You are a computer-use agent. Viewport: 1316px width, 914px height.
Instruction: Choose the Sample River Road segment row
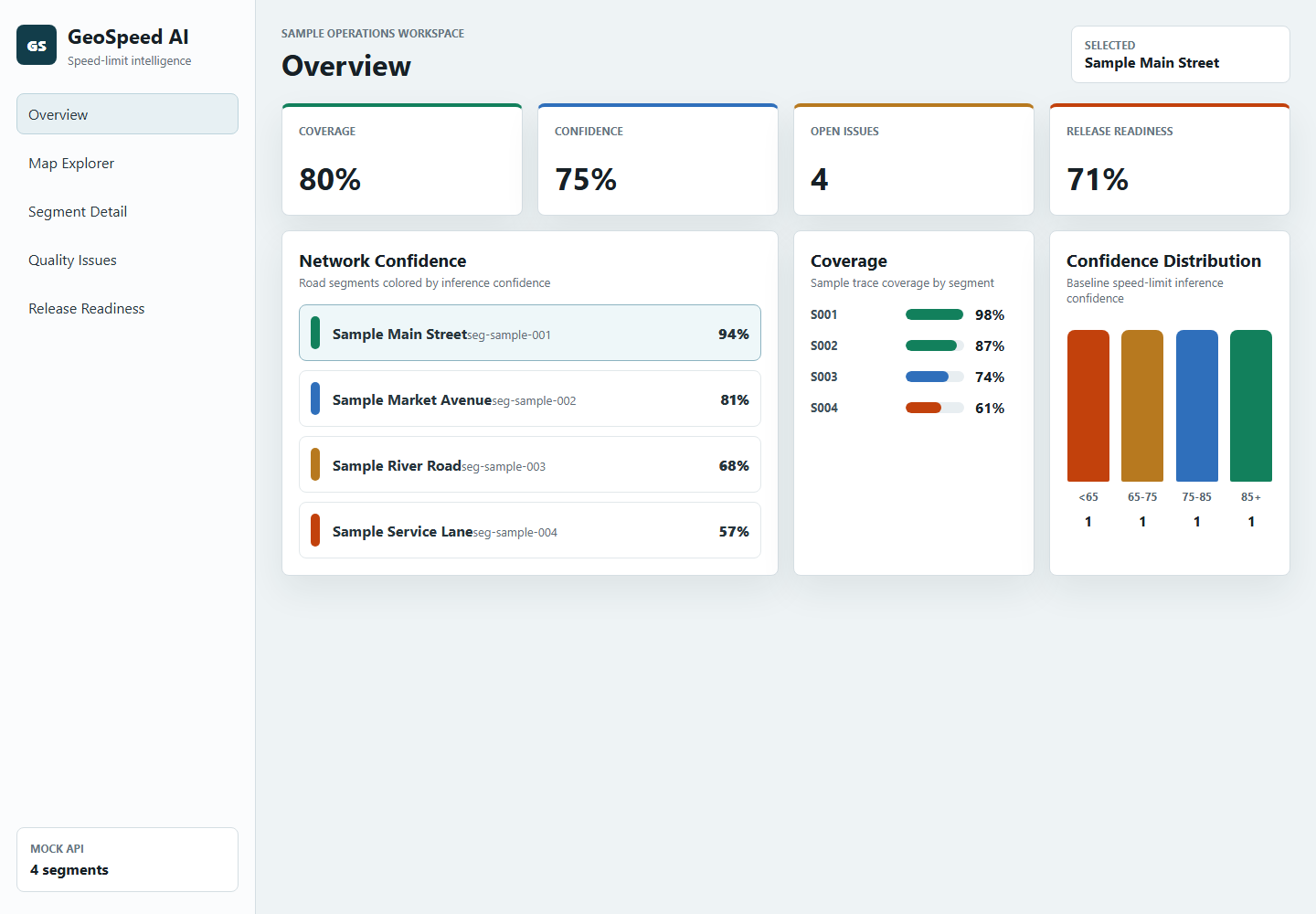(530, 464)
